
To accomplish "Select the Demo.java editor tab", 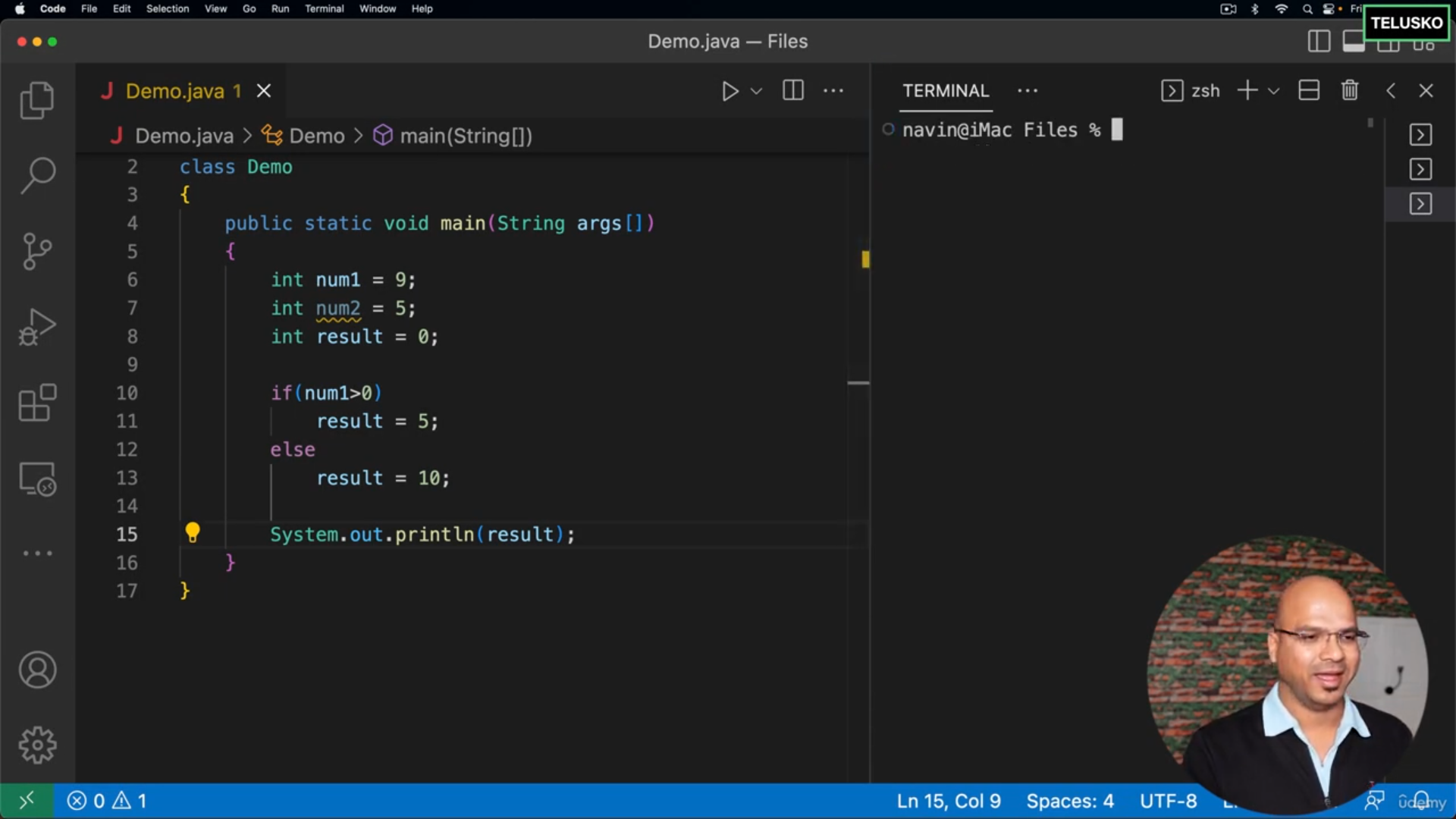I will coord(175,91).
